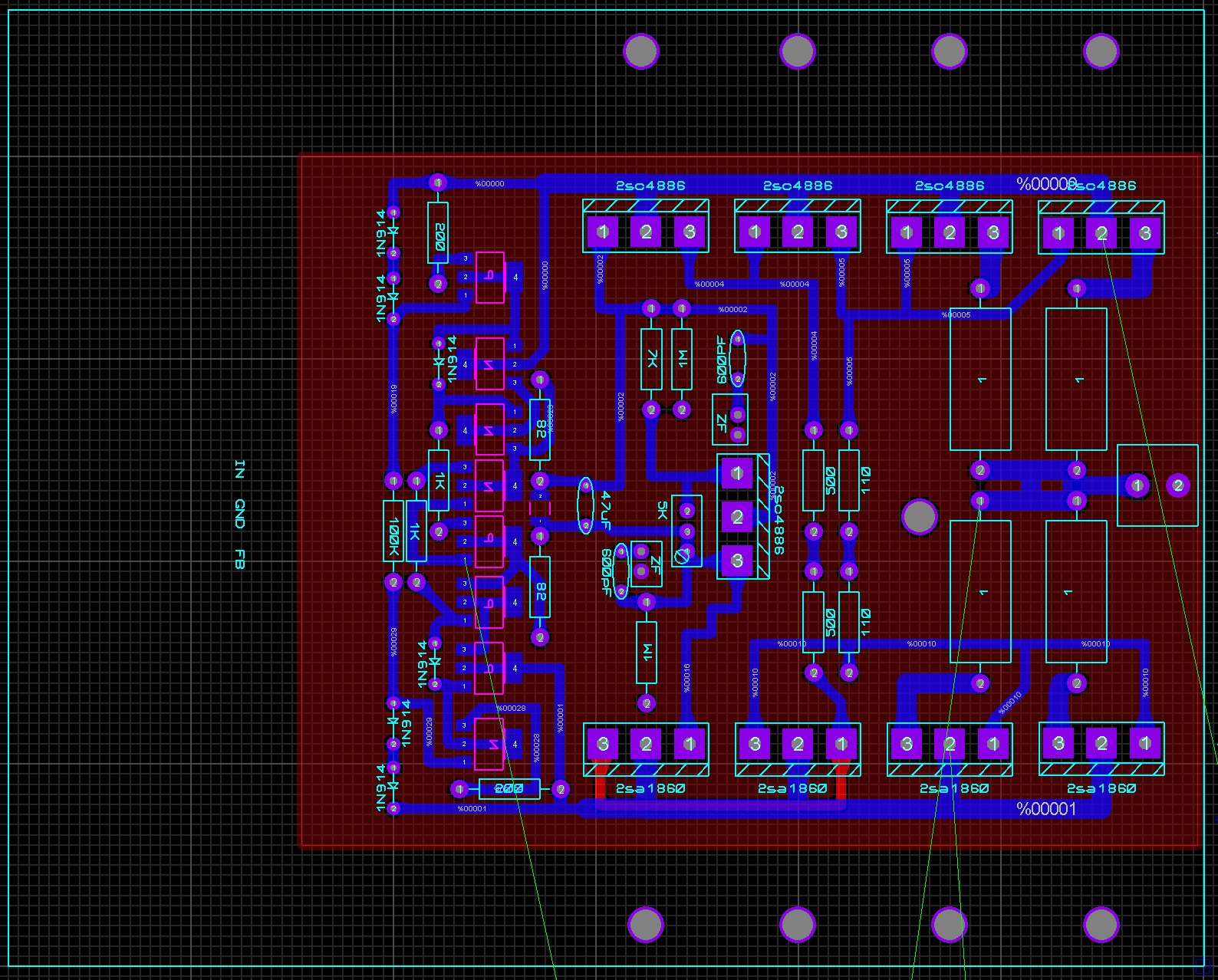Click the FB text label
Screen dimensions: 1218x980
click(x=239, y=559)
